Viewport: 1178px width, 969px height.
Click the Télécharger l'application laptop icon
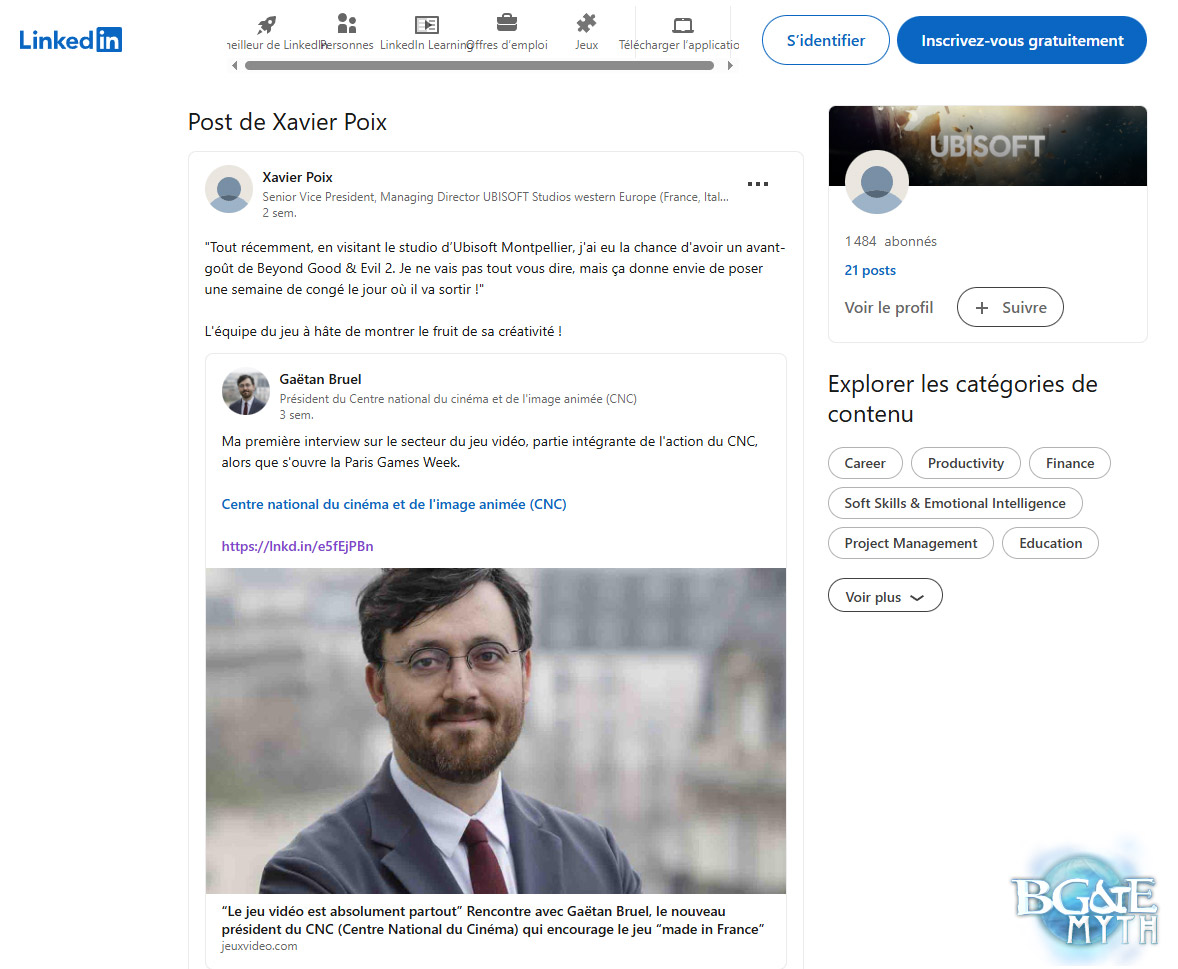[683, 25]
